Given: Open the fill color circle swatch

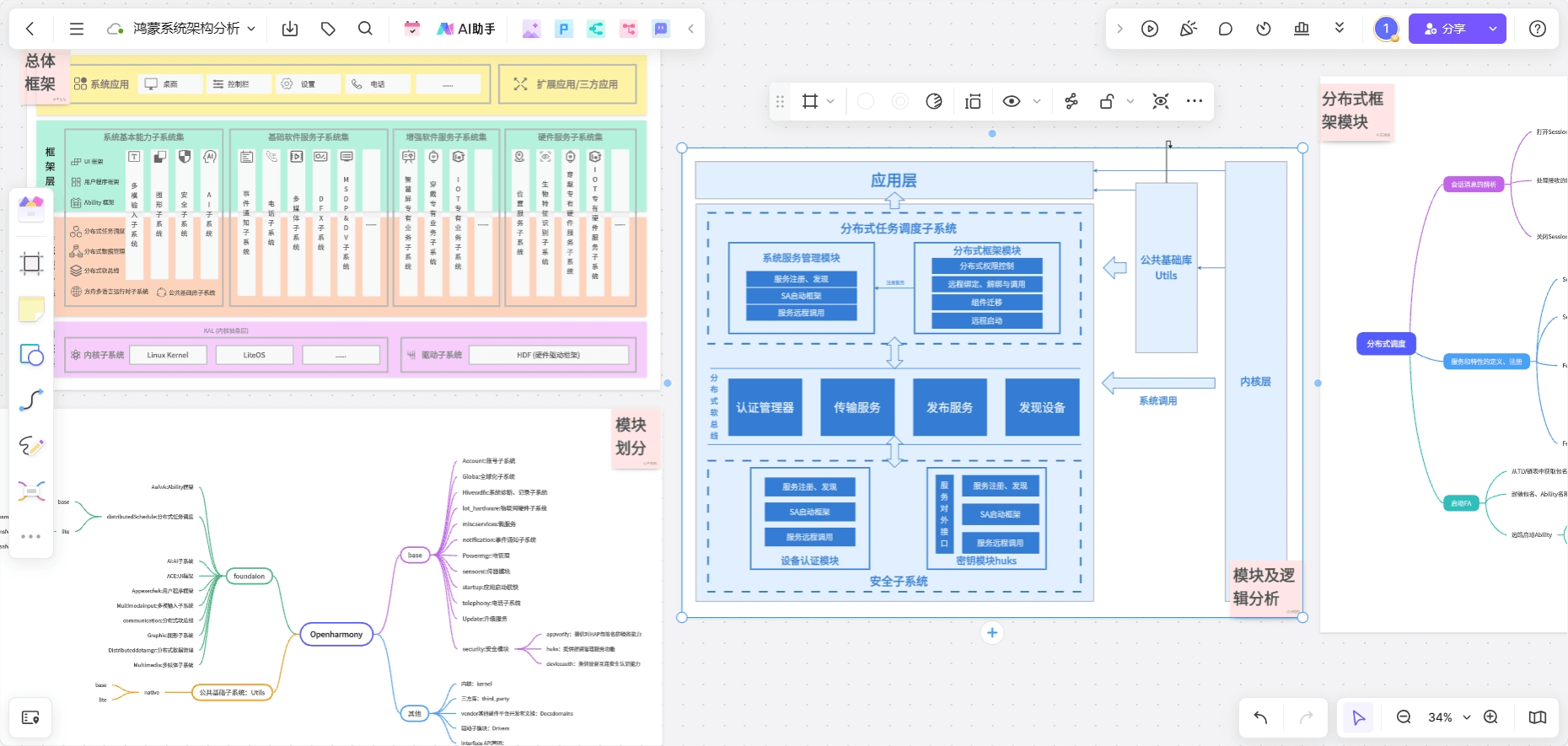Looking at the screenshot, I should pos(866,101).
